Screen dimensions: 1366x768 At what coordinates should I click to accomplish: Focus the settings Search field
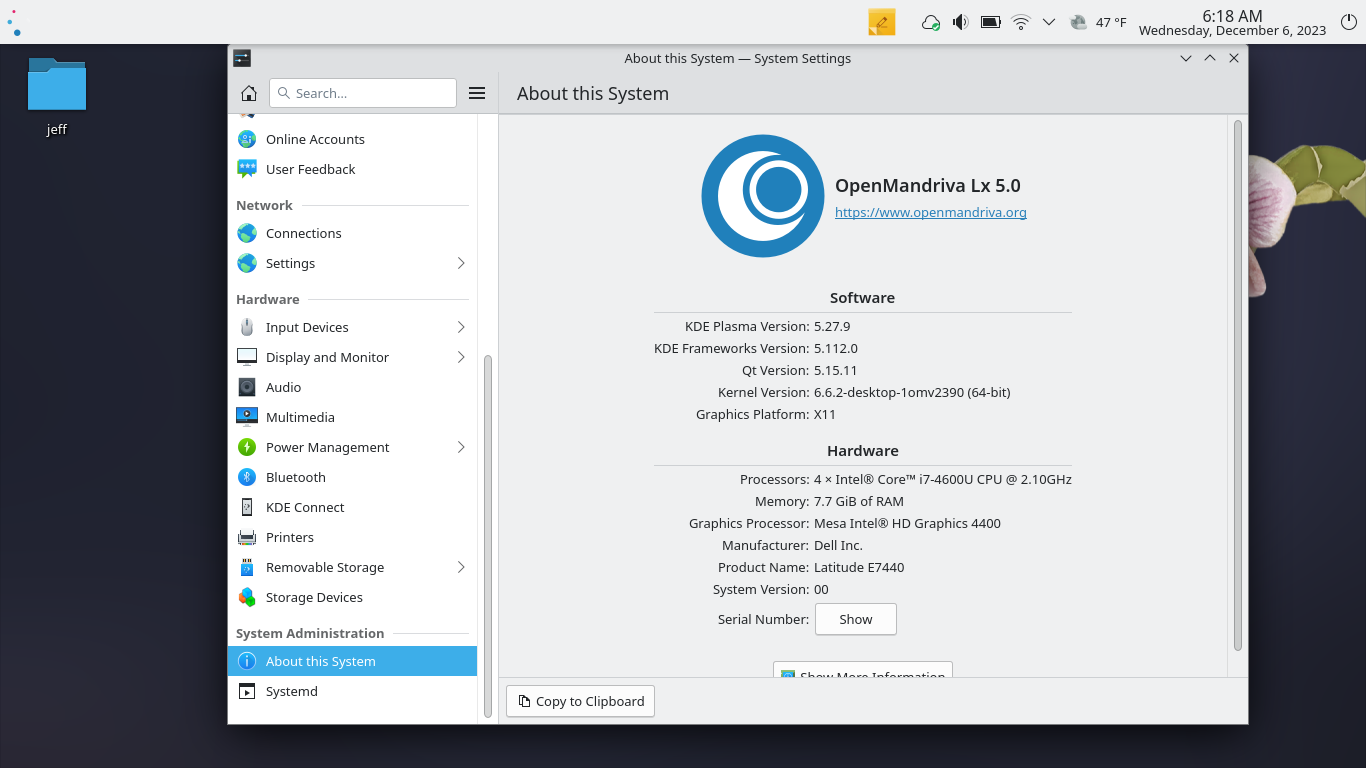[363, 93]
